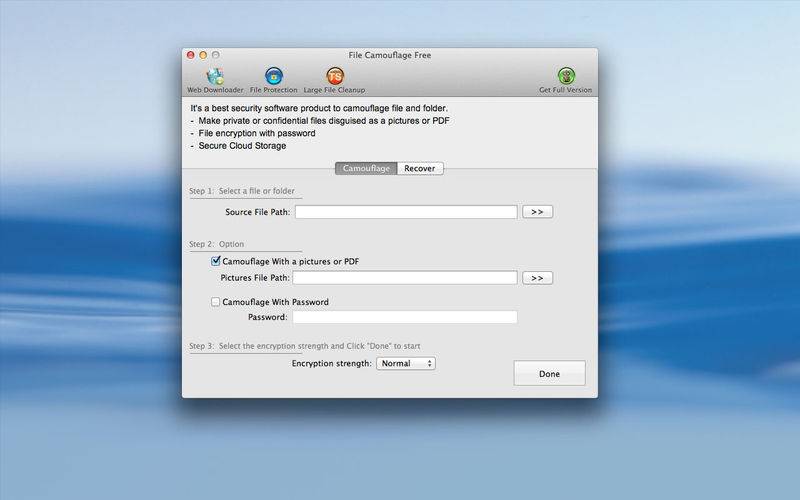
Task: Focus the Source File Path field
Action: click(x=406, y=212)
